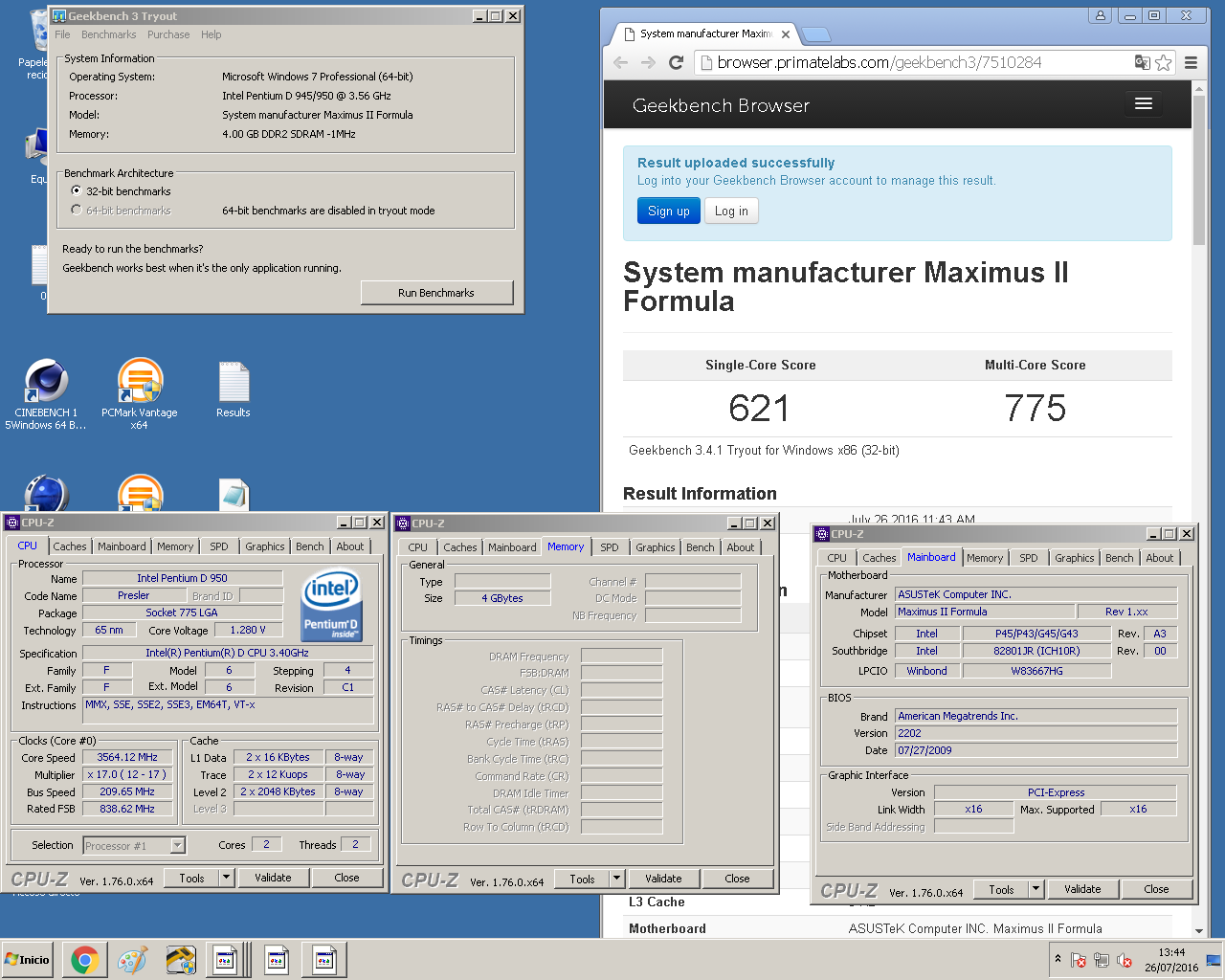
Task: Click the Intel Pentium D logo in CPU-Z
Action: [331, 605]
